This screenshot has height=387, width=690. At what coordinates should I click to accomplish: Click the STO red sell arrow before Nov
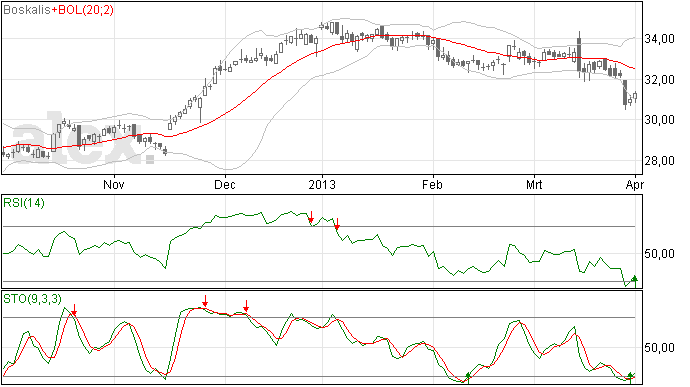74,310
